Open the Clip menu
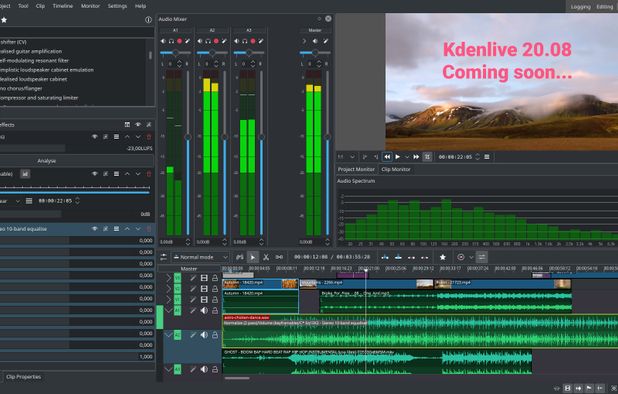 [x=40, y=6]
